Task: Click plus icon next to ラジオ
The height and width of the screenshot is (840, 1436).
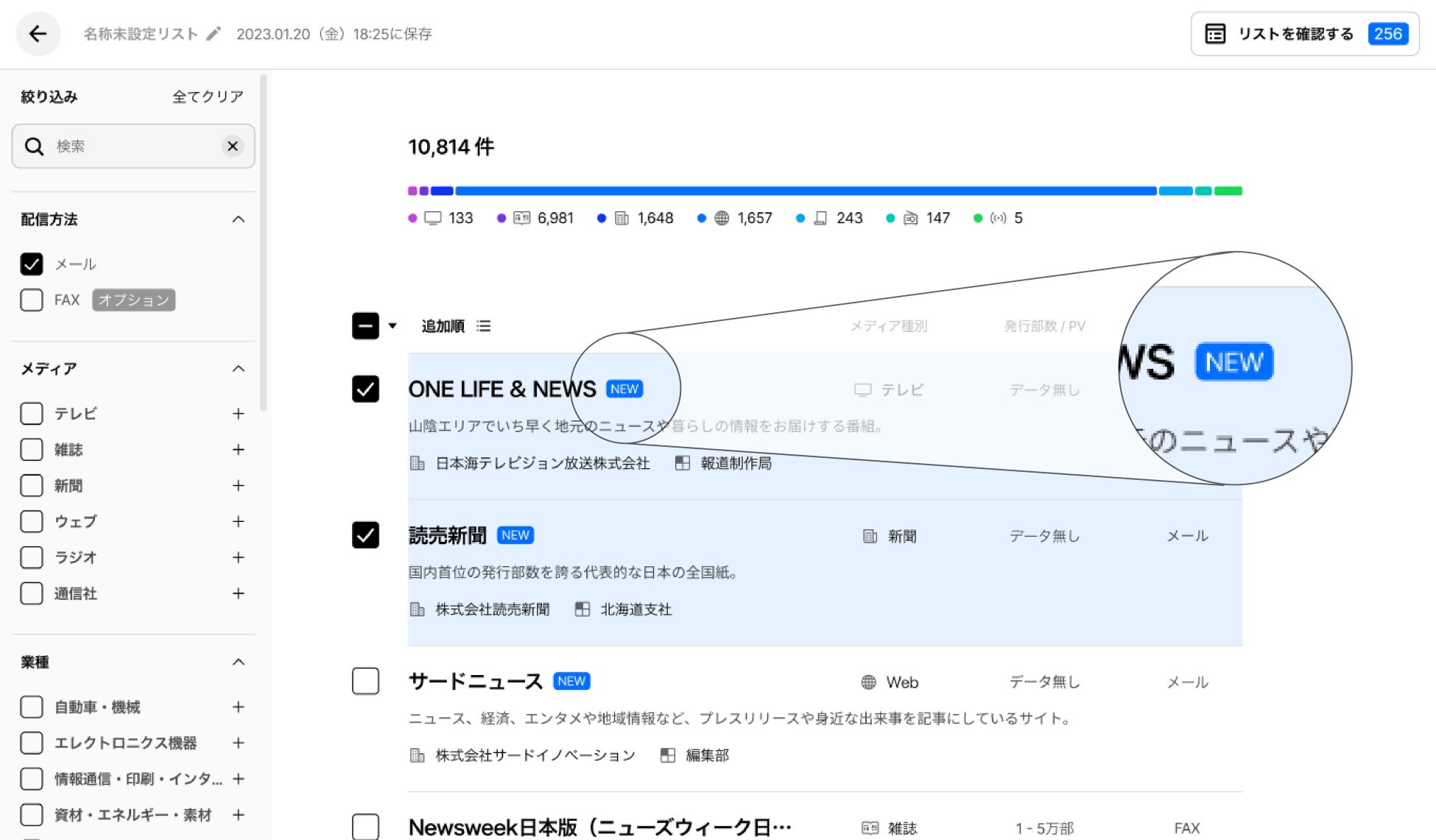Action: click(238, 558)
